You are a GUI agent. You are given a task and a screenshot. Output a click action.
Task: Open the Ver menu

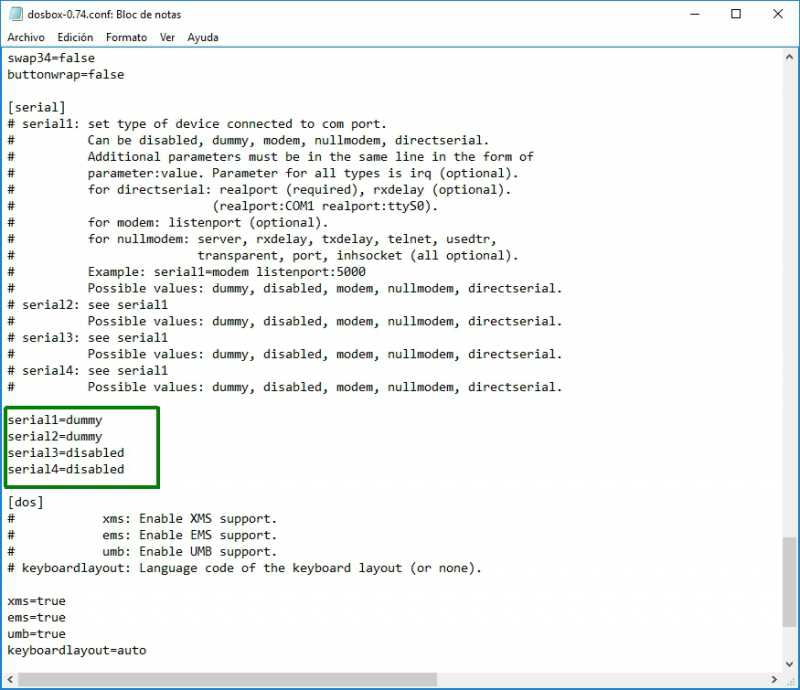(167, 37)
